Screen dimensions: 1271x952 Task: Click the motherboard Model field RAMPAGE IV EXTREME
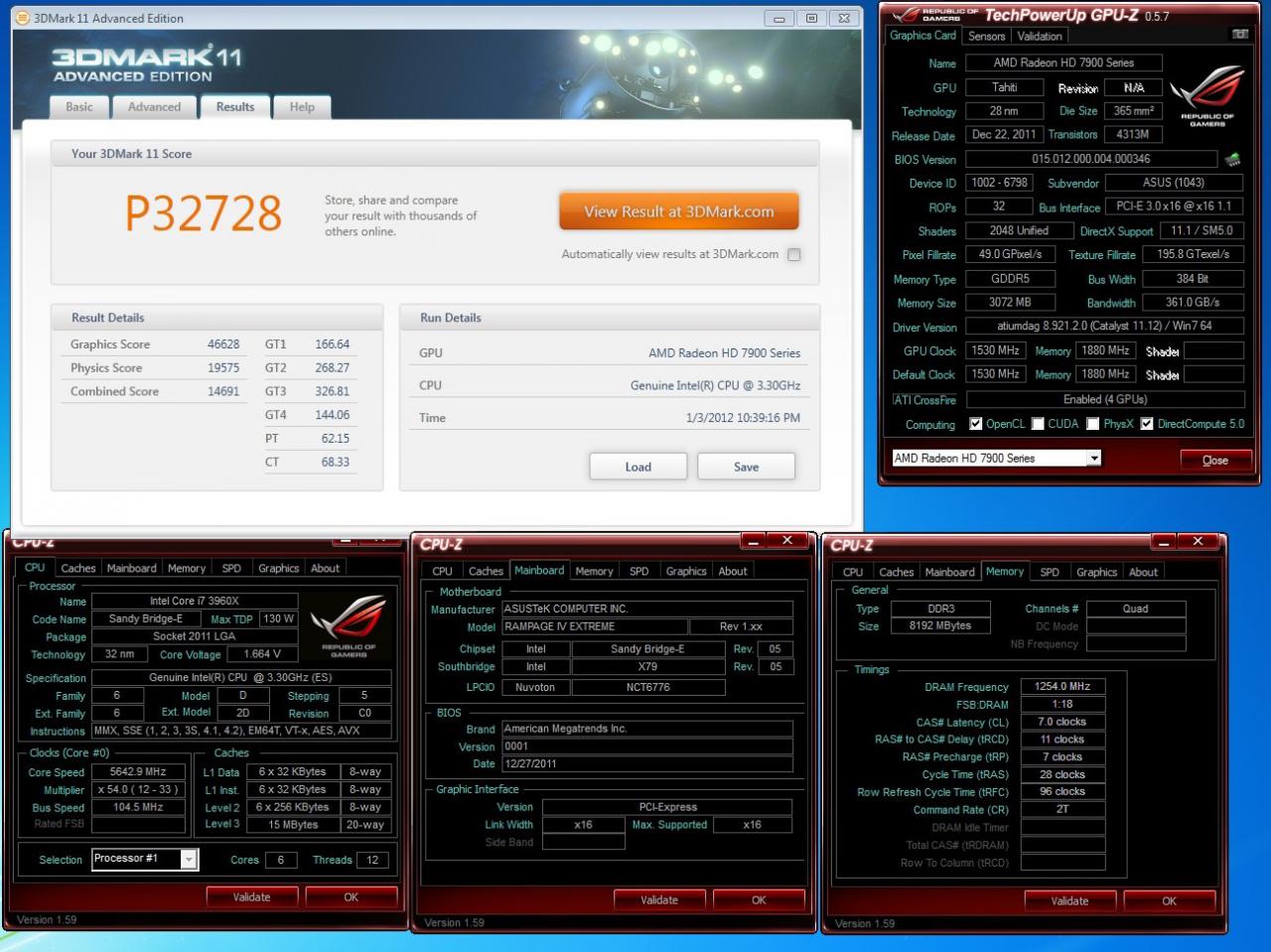(x=594, y=626)
